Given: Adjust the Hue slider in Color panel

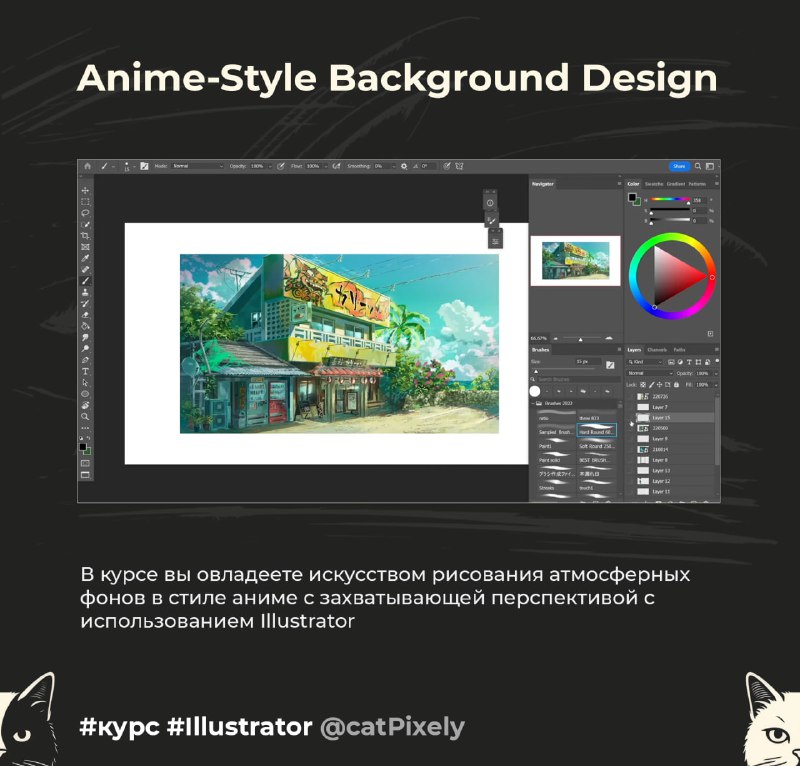Looking at the screenshot, I should 669,200.
